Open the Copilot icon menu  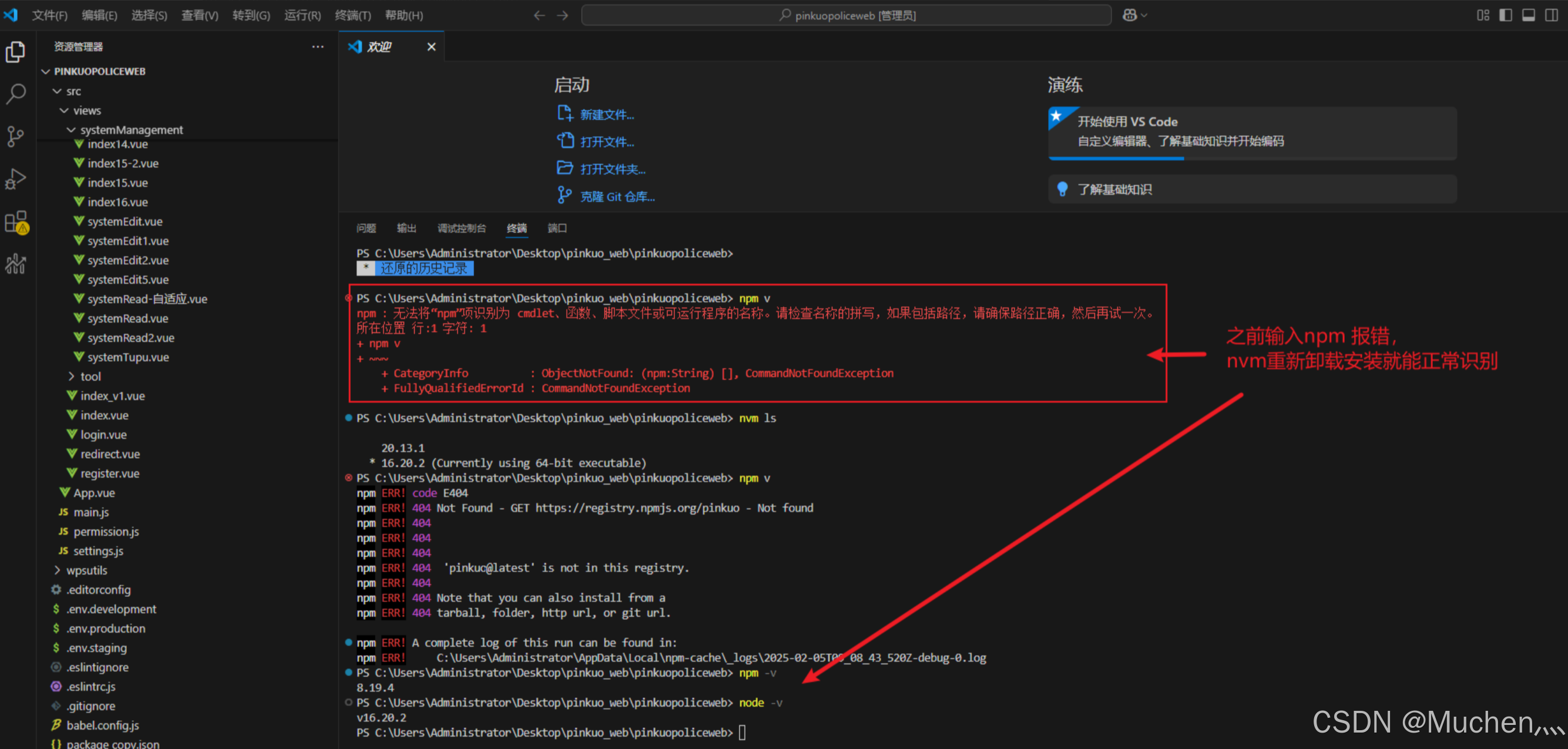point(1134,15)
